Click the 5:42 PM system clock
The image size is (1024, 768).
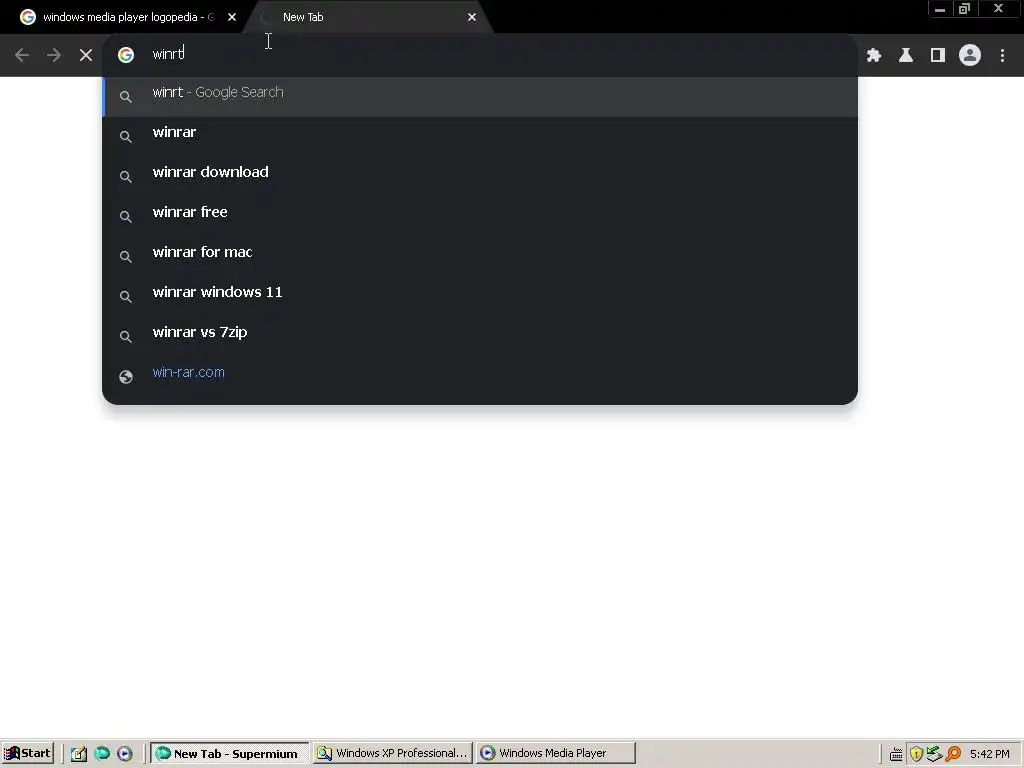pos(989,754)
